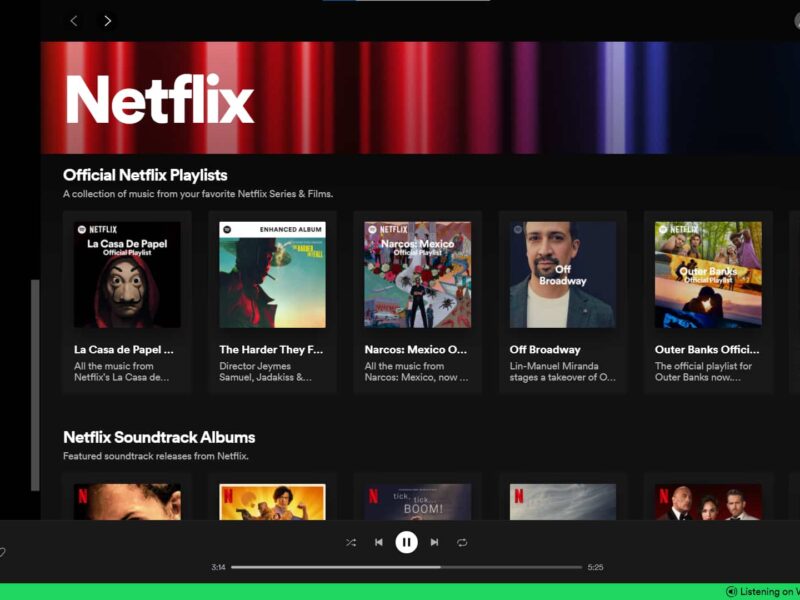Navigate forward using the right chevron arrow
This screenshot has width=800, height=600.
[107, 20]
